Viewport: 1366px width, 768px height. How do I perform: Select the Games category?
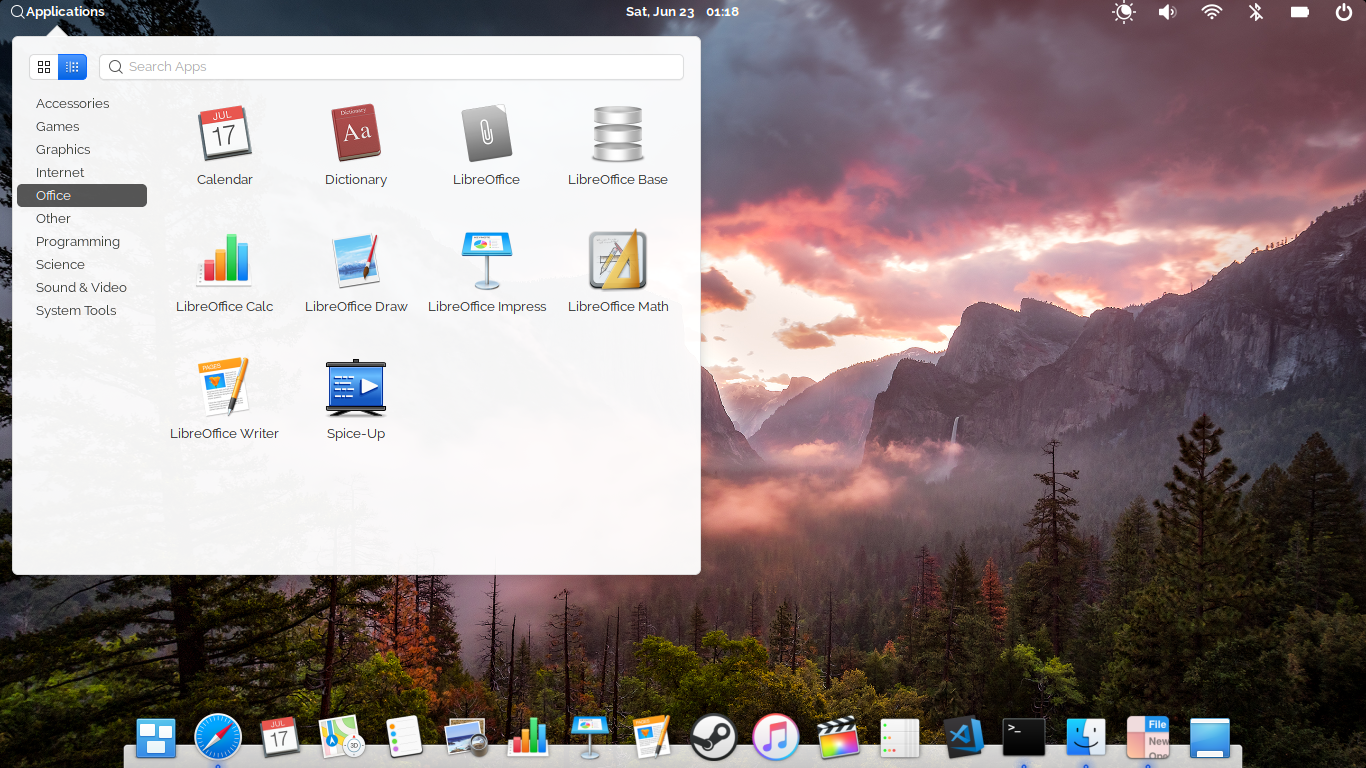point(82,126)
